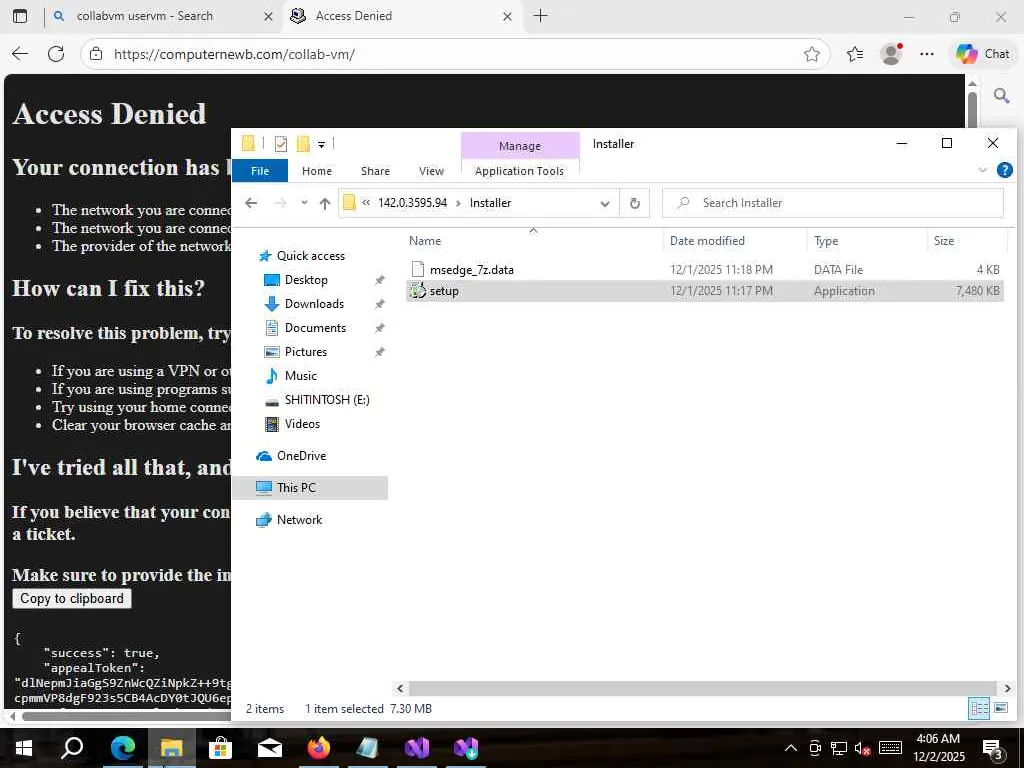Image resolution: width=1024 pixels, height=768 pixels.
Task: Click the site info lock icon
Action: 96,54
